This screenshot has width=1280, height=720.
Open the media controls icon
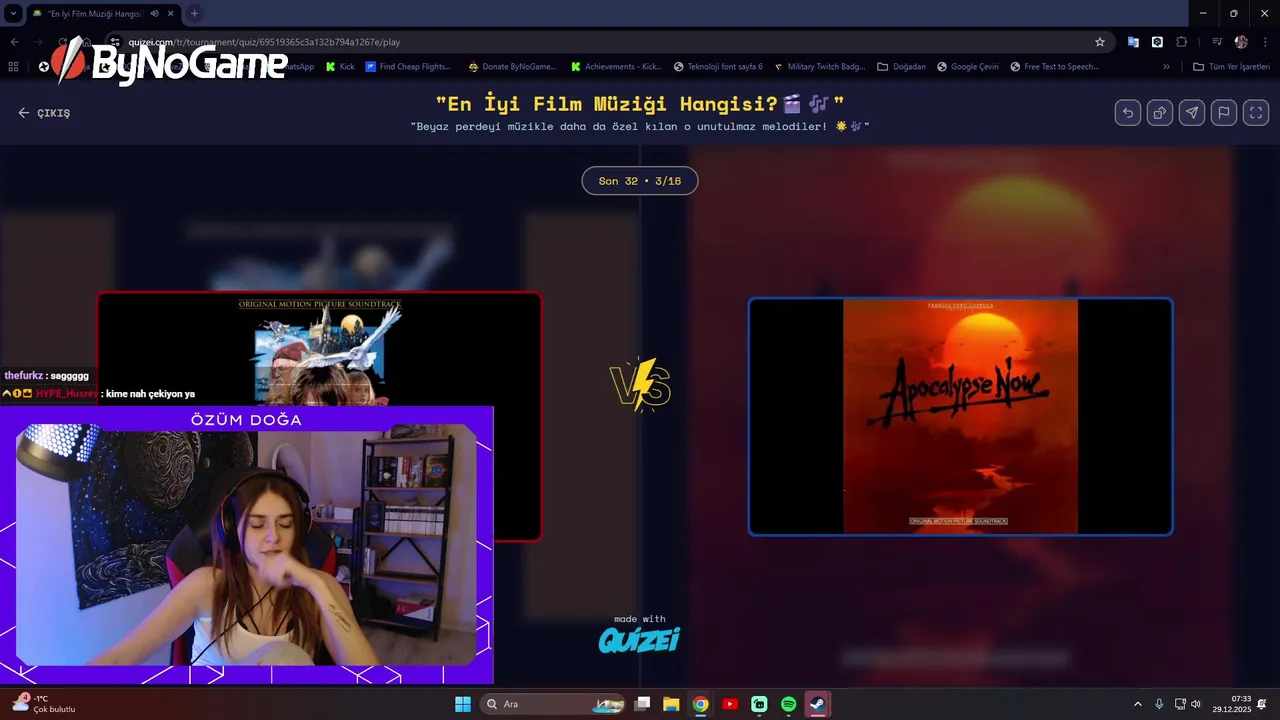1217,42
